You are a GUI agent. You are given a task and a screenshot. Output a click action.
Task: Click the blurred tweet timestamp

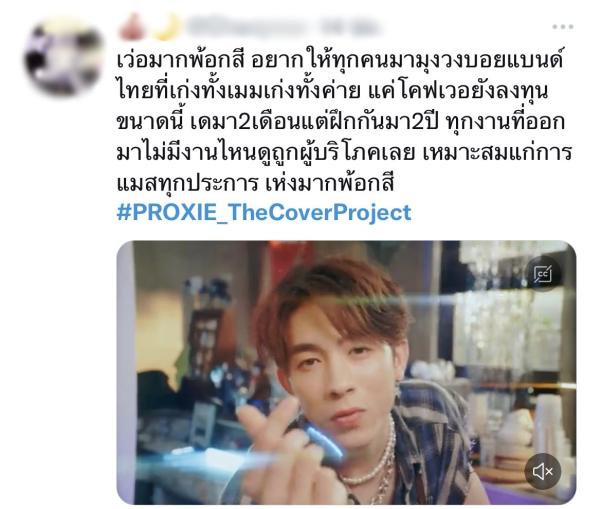[350, 27]
